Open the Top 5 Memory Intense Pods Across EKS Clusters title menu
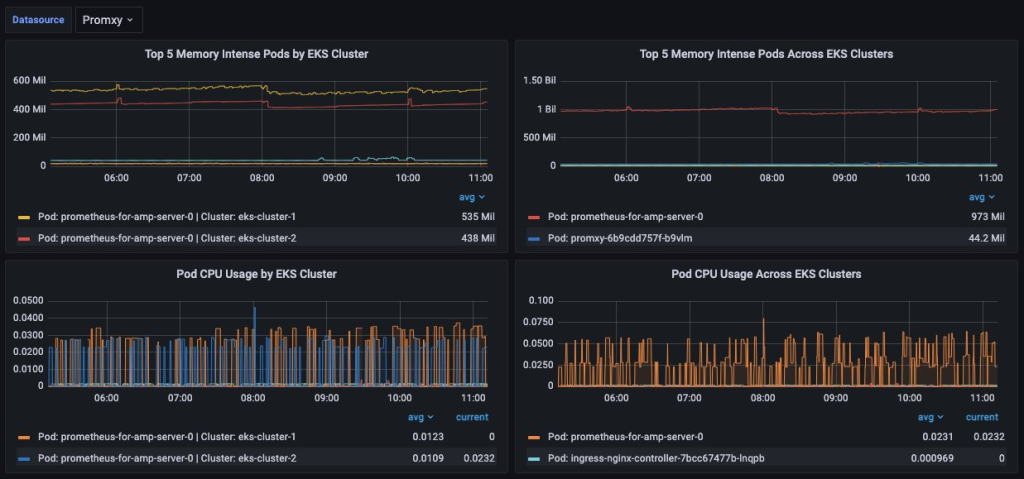The width and height of the screenshot is (1024, 479). point(765,53)
